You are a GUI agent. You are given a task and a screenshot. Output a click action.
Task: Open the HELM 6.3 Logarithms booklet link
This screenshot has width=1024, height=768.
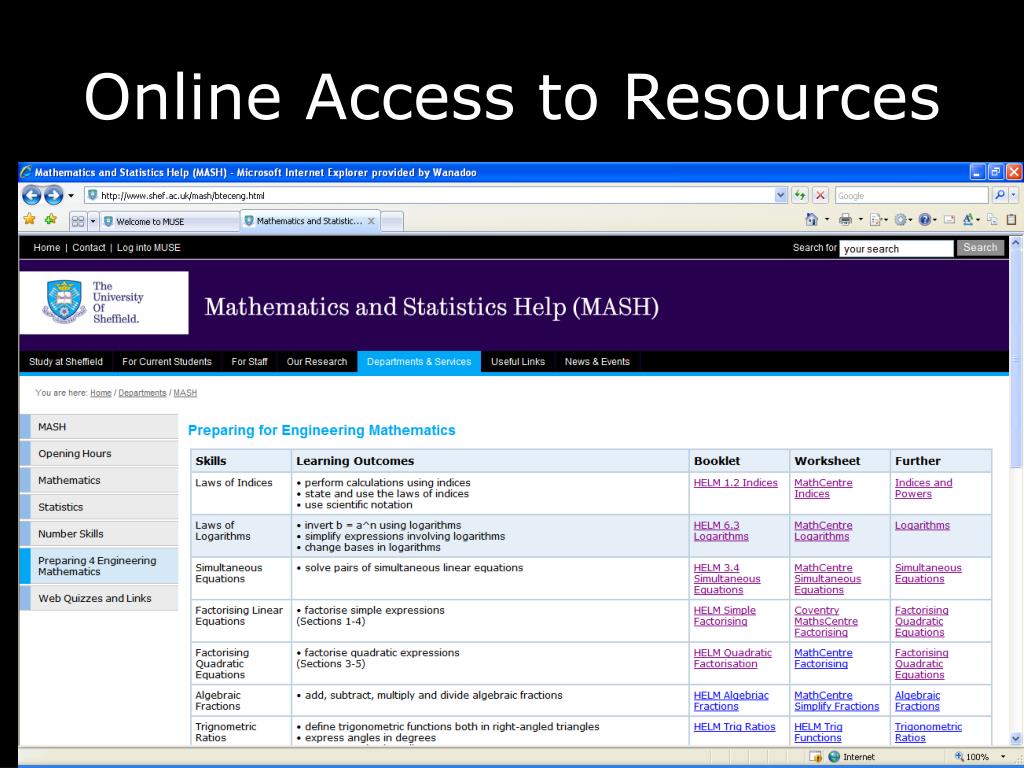coord(721,531)
